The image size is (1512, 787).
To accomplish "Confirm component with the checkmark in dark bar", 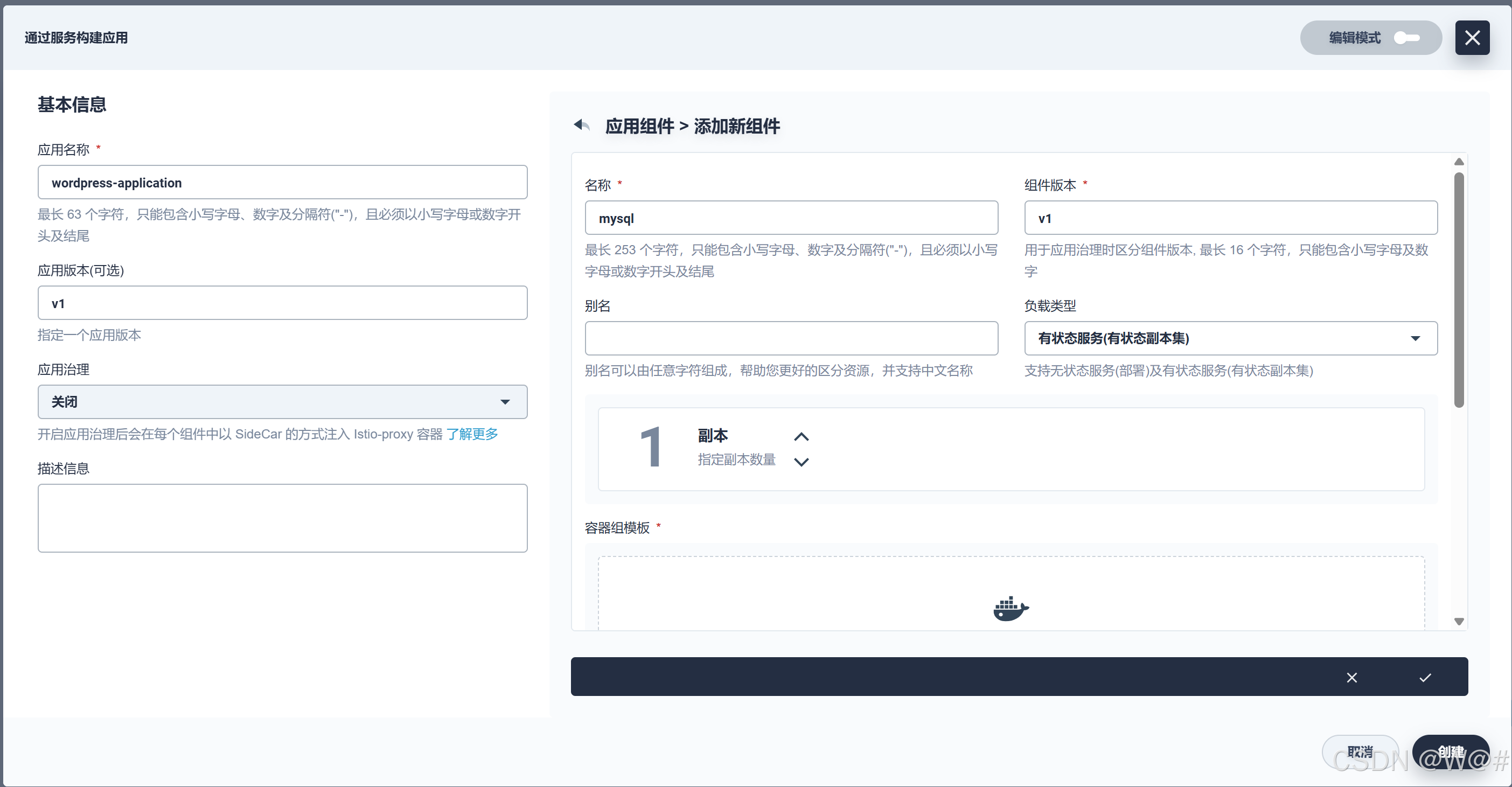I will [1425, 677].
